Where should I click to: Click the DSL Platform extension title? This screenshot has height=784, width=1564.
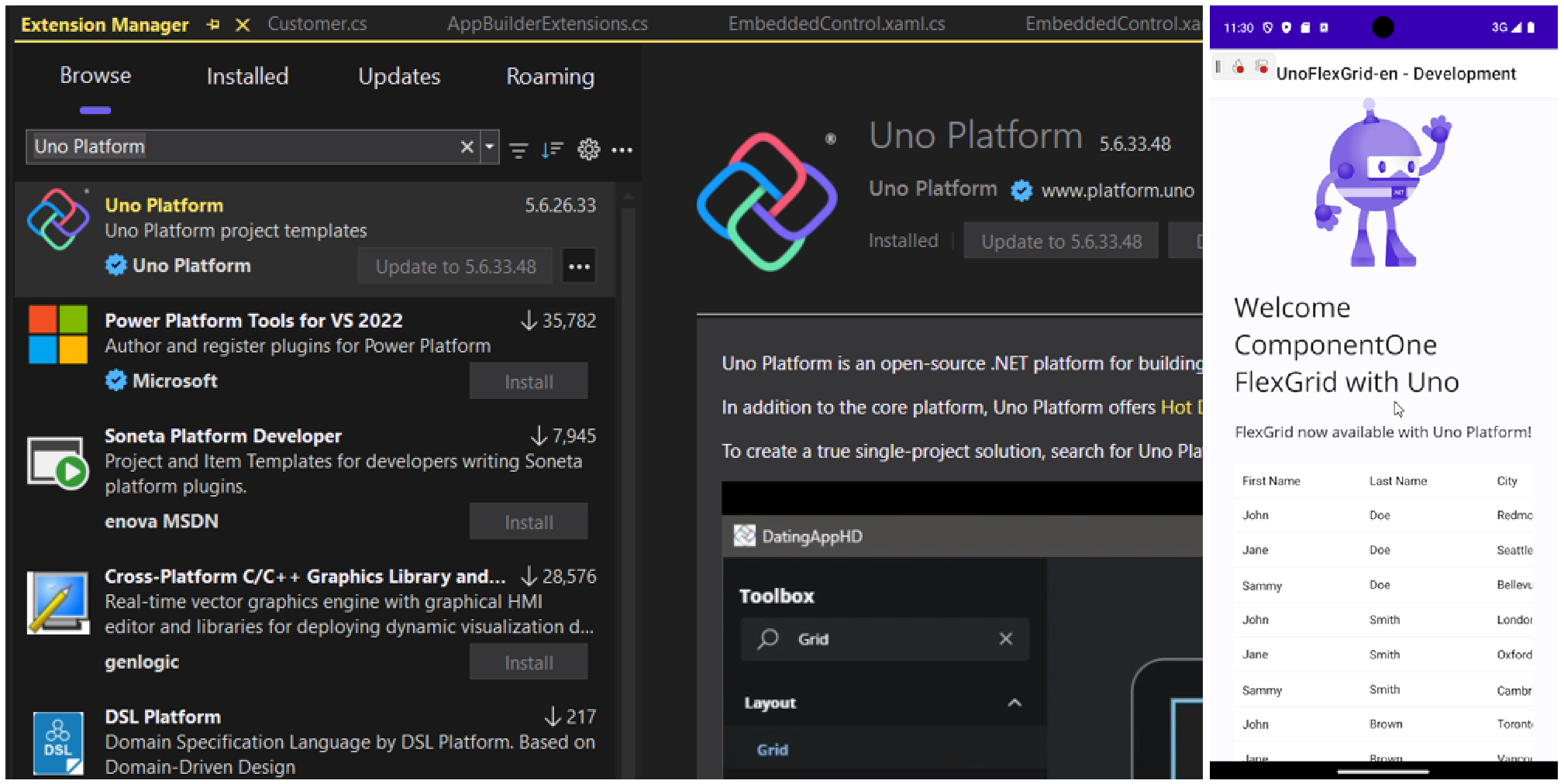click(x=163, y=717)
